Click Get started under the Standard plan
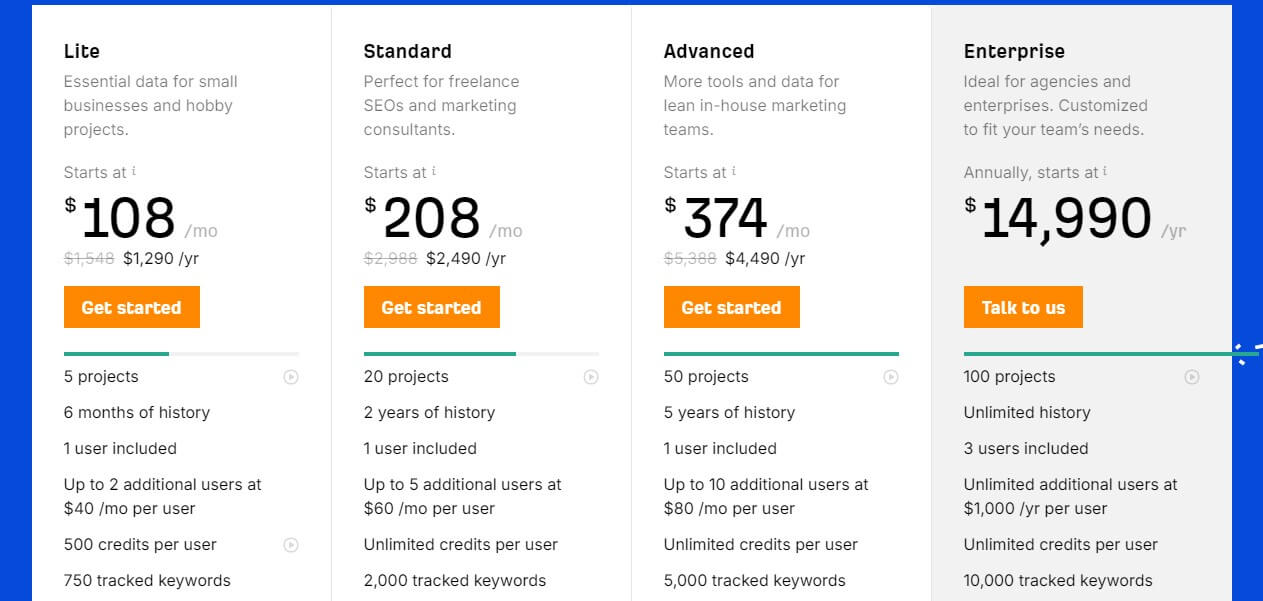The height and width of the screenshot is (601, 1263). pos(431,307)
